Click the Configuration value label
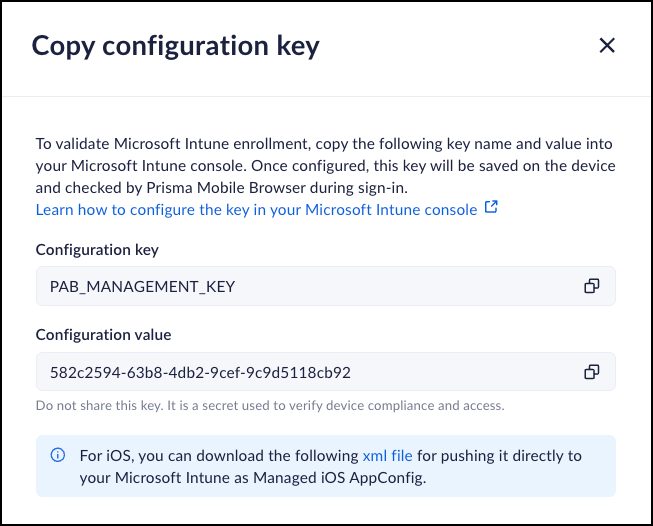The height and width of the screenshot is (526, 653). click(103, 335)
